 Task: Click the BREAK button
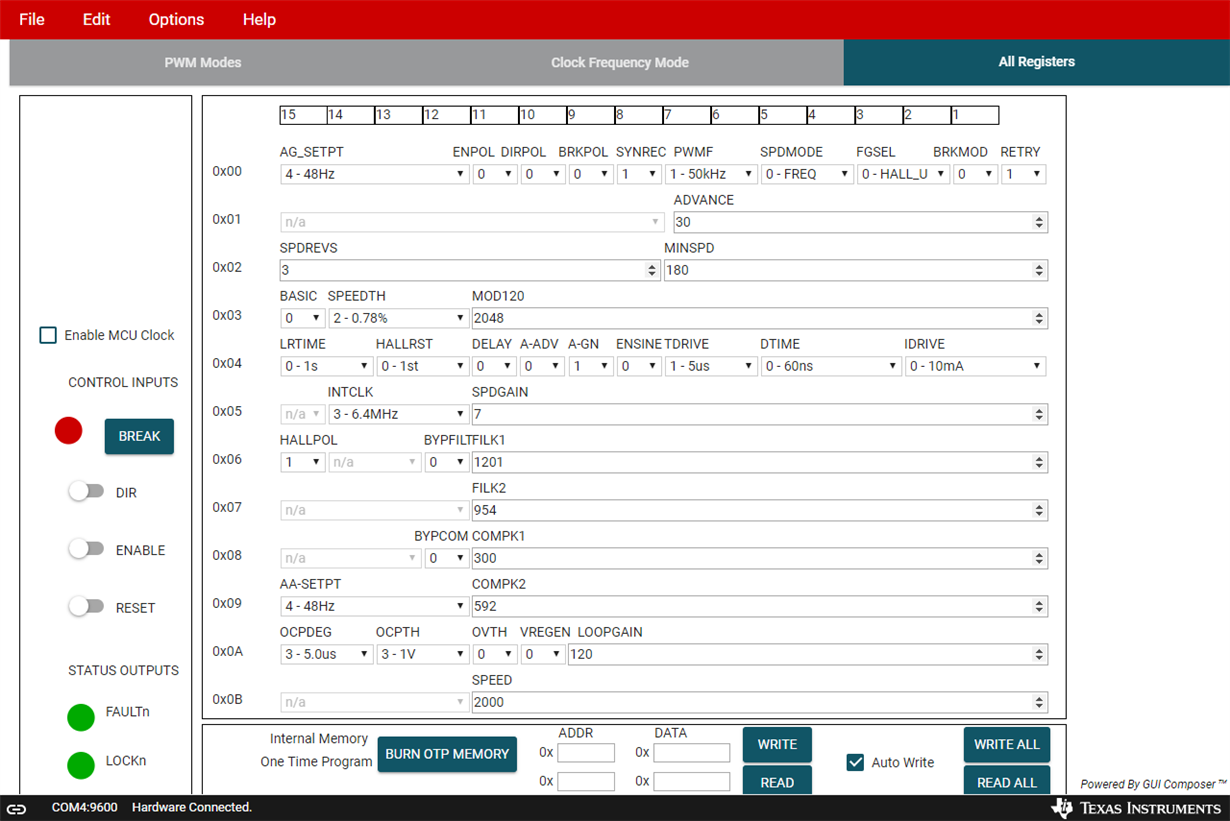pyautogui.click(x=139, y=436)
